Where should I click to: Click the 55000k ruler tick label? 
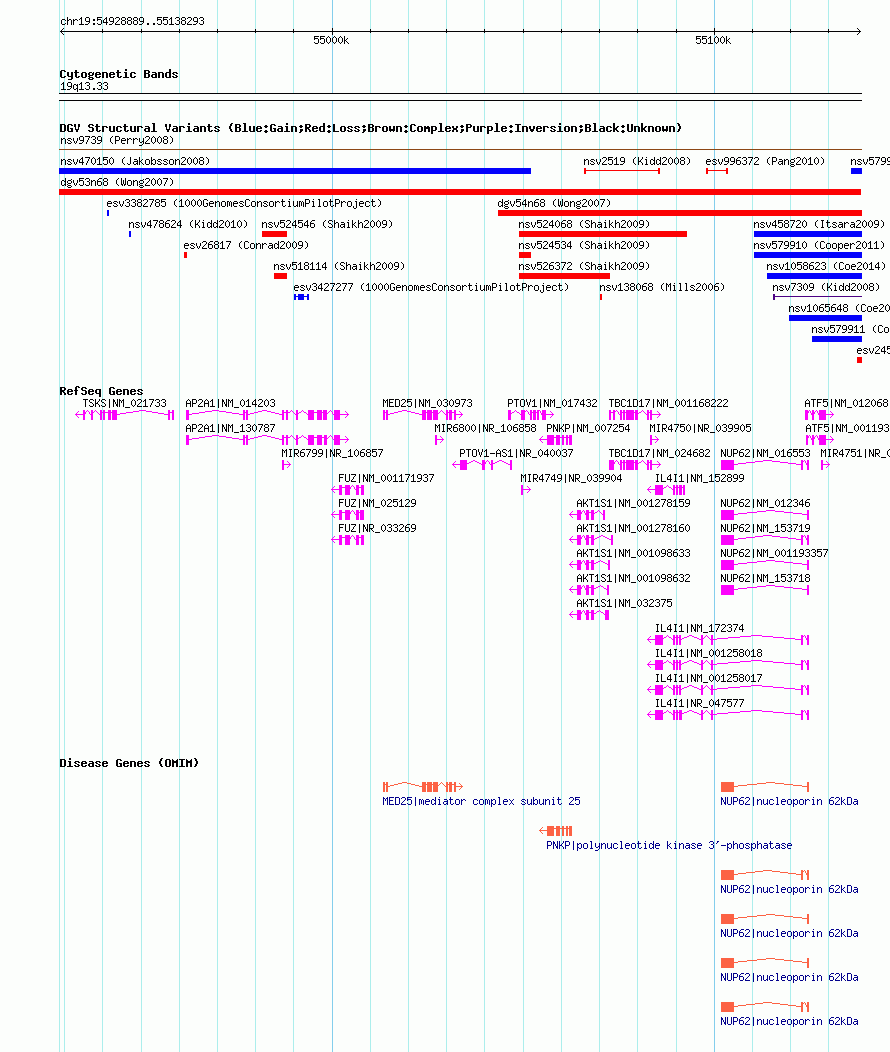(331, 40)
